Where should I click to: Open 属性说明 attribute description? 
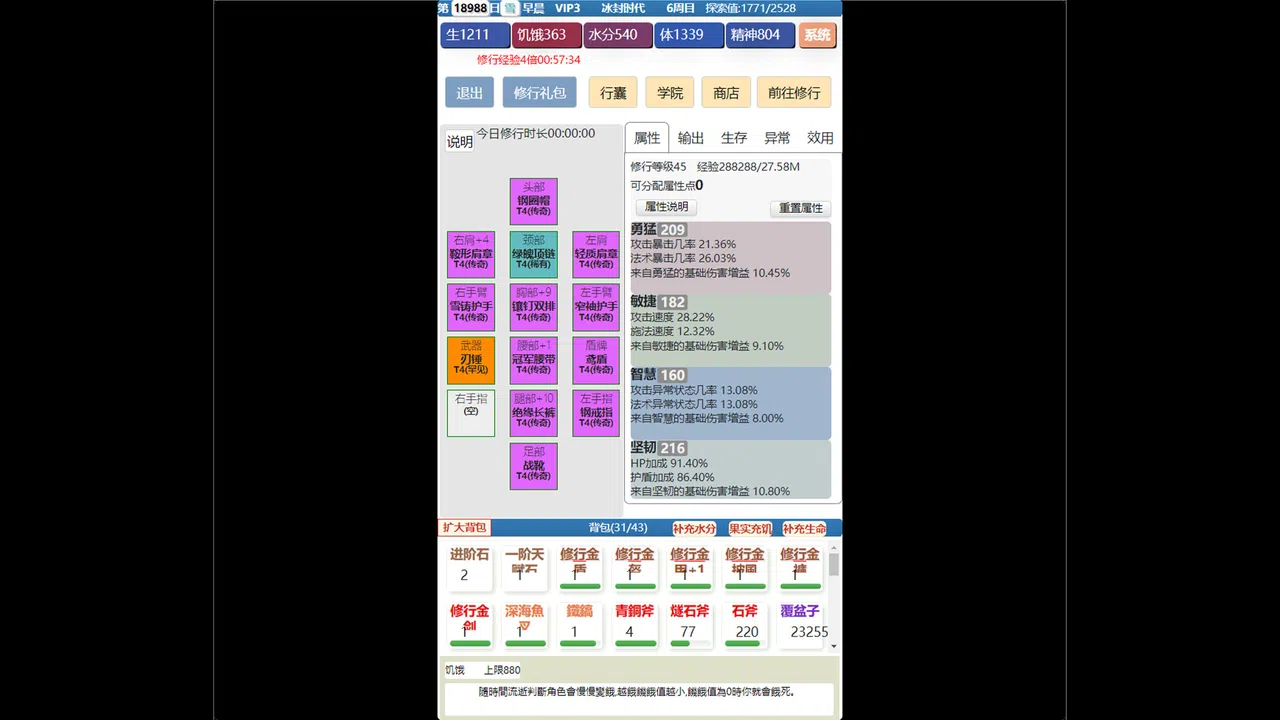[666, 207]
